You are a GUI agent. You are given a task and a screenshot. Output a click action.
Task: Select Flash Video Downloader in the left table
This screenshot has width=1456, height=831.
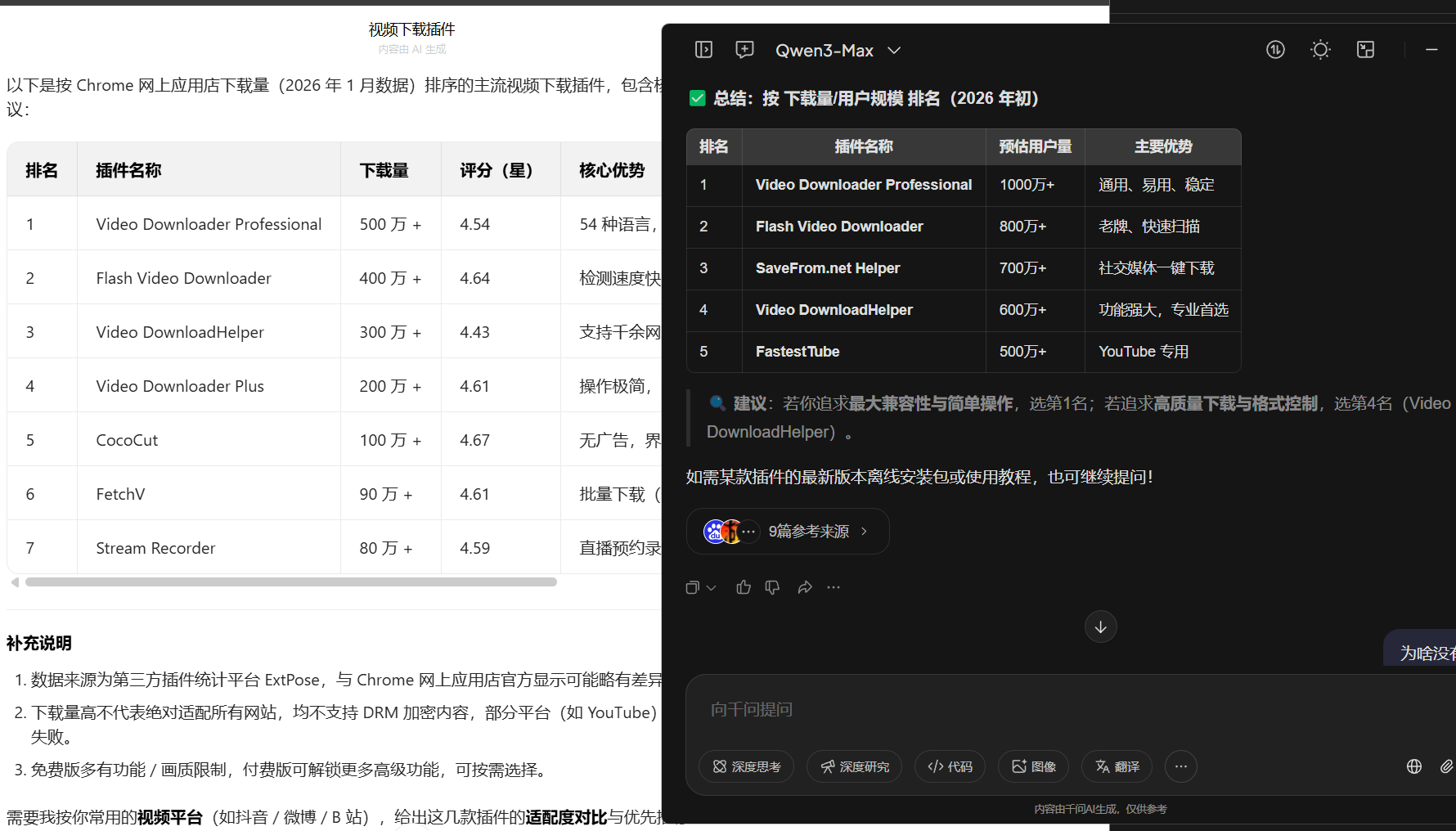pos(183,278)
